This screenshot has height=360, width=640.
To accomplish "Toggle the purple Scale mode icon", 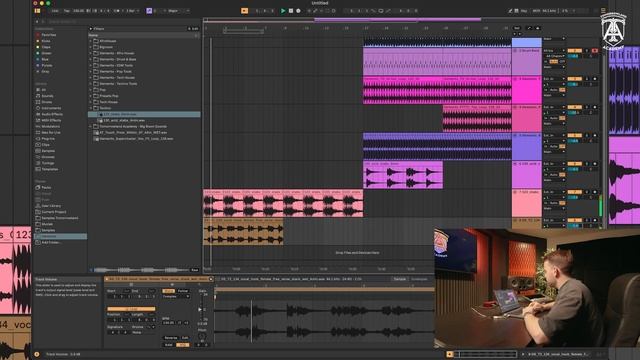I will (x=149, y=11).
